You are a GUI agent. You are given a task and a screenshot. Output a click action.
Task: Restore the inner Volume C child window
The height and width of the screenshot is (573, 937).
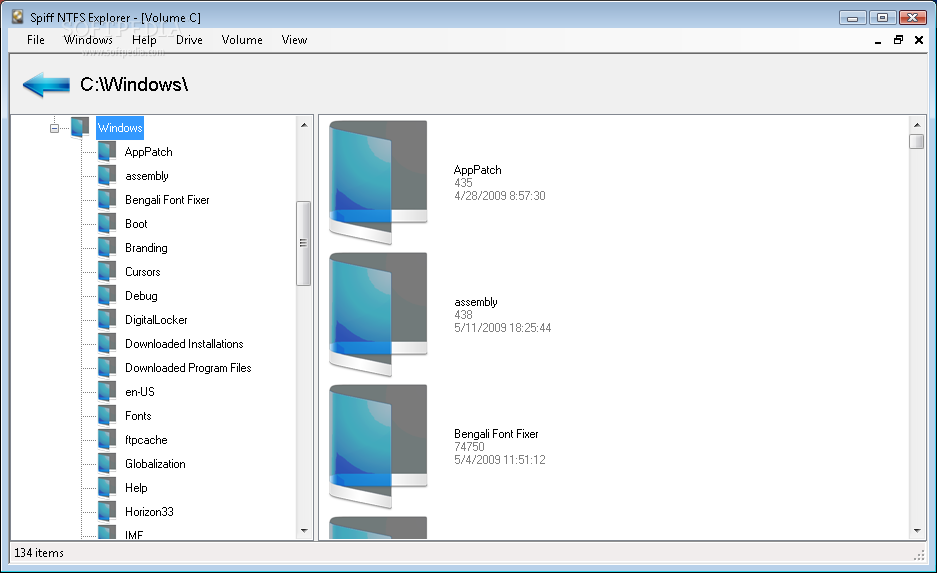pos(898,40)
